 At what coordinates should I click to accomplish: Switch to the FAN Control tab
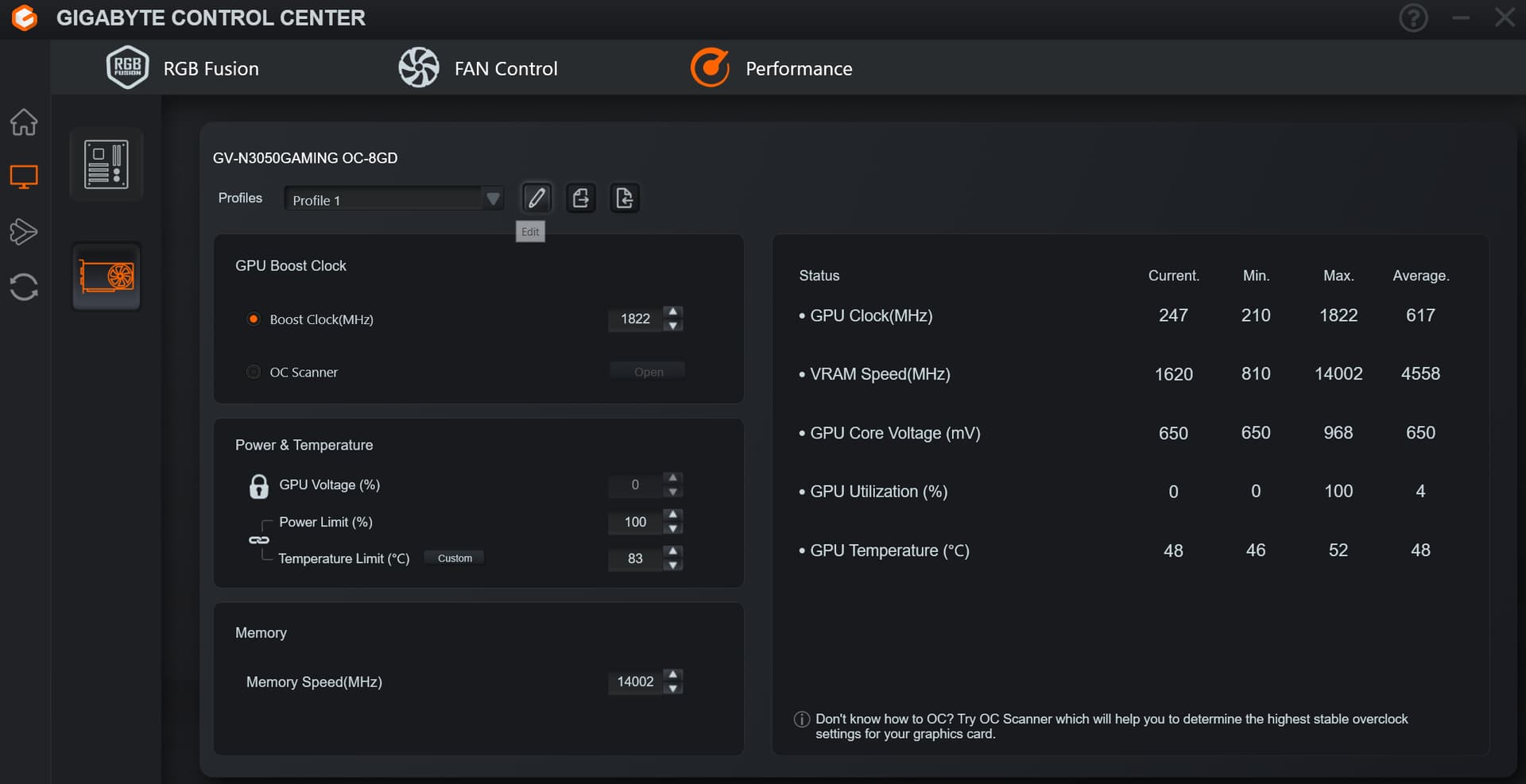tap(478, 68)
